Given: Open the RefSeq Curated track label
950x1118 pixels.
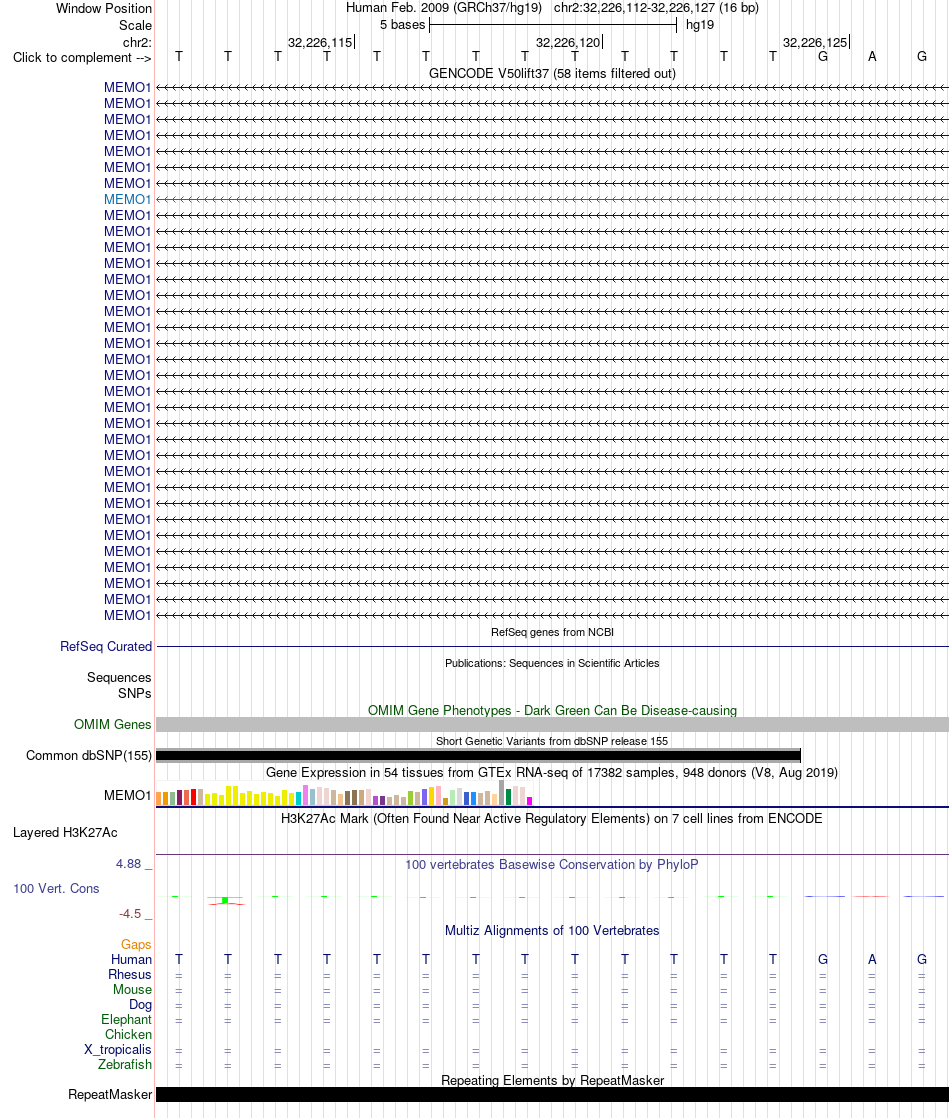Looking at the screenshot, I should pyautogui.click(x=106, y=647).
